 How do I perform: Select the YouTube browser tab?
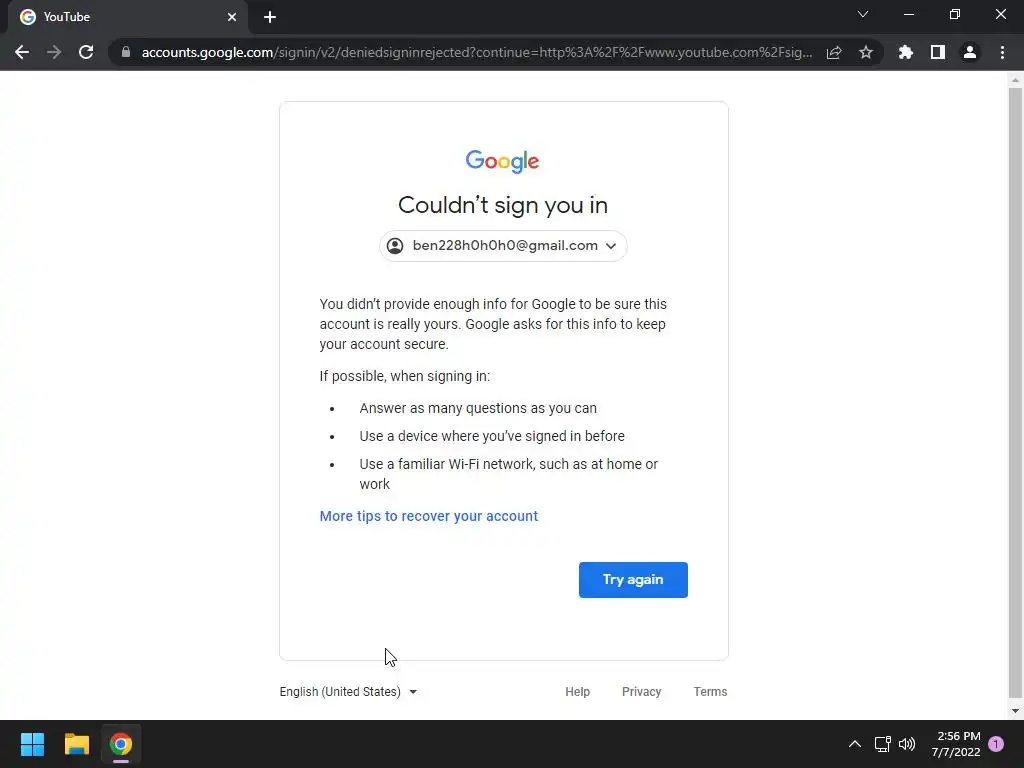pyautogui.click(x=128, y=17)
